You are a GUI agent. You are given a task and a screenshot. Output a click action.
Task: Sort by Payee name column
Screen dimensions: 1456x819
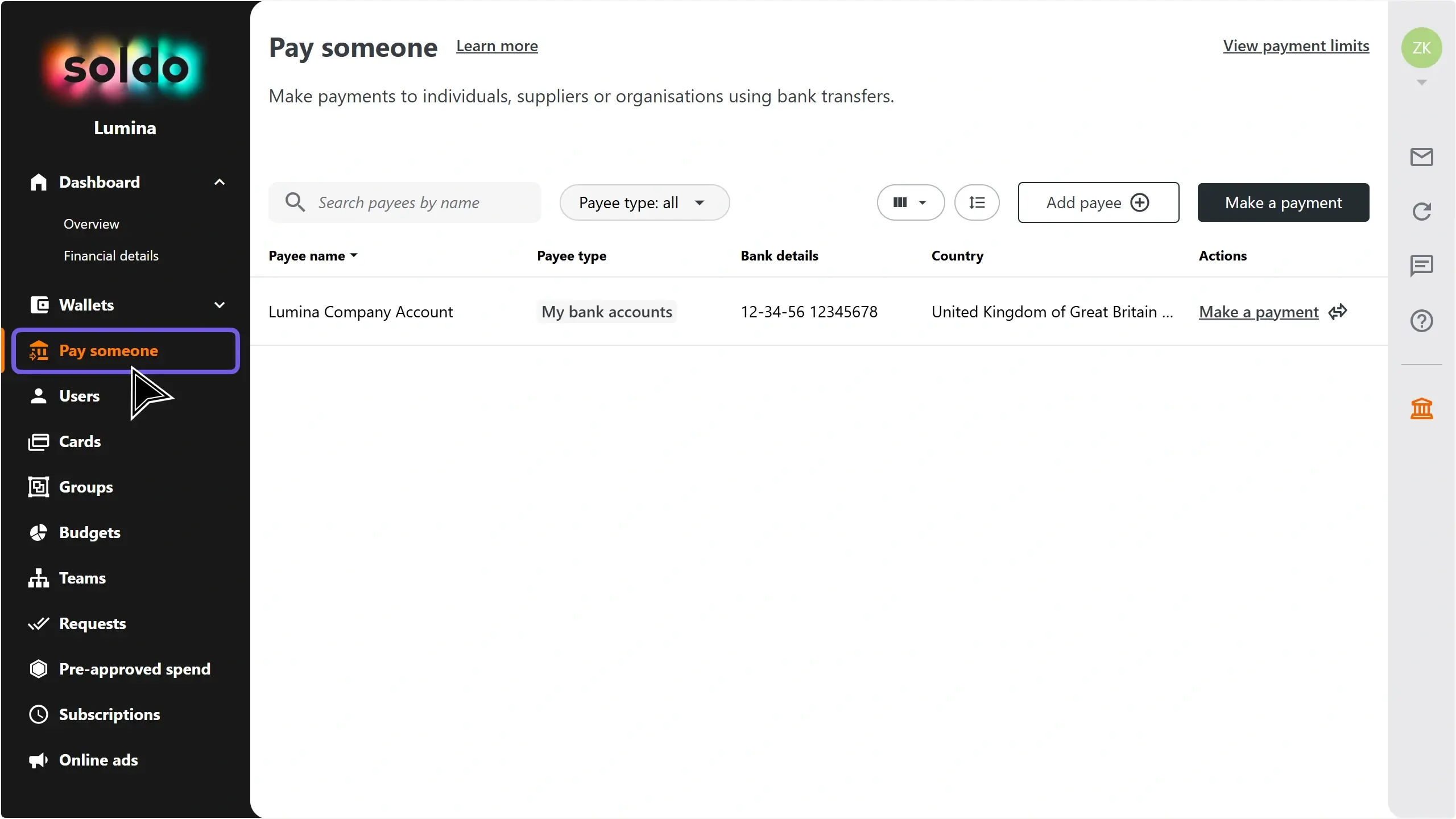313,256
